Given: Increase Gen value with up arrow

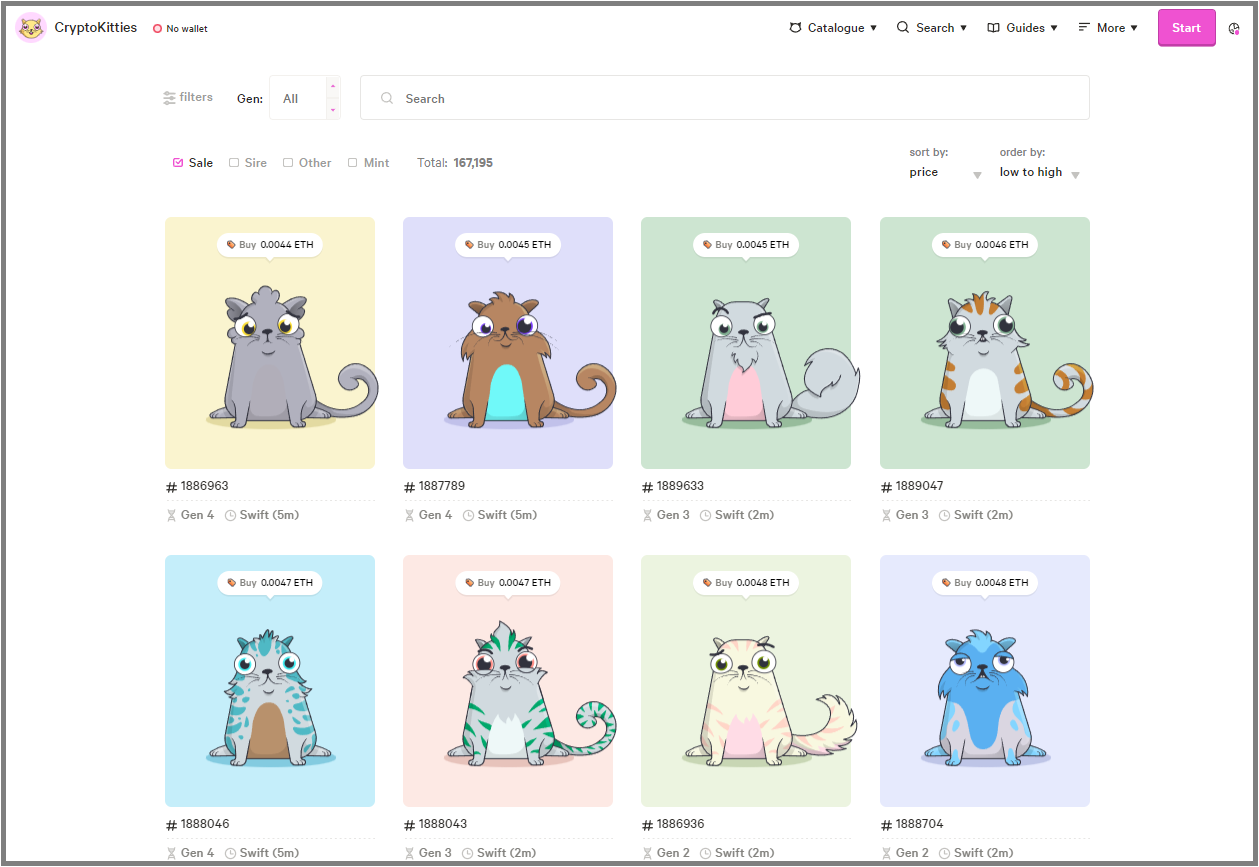Looking at the screenshot, I should tap(333, 87).
